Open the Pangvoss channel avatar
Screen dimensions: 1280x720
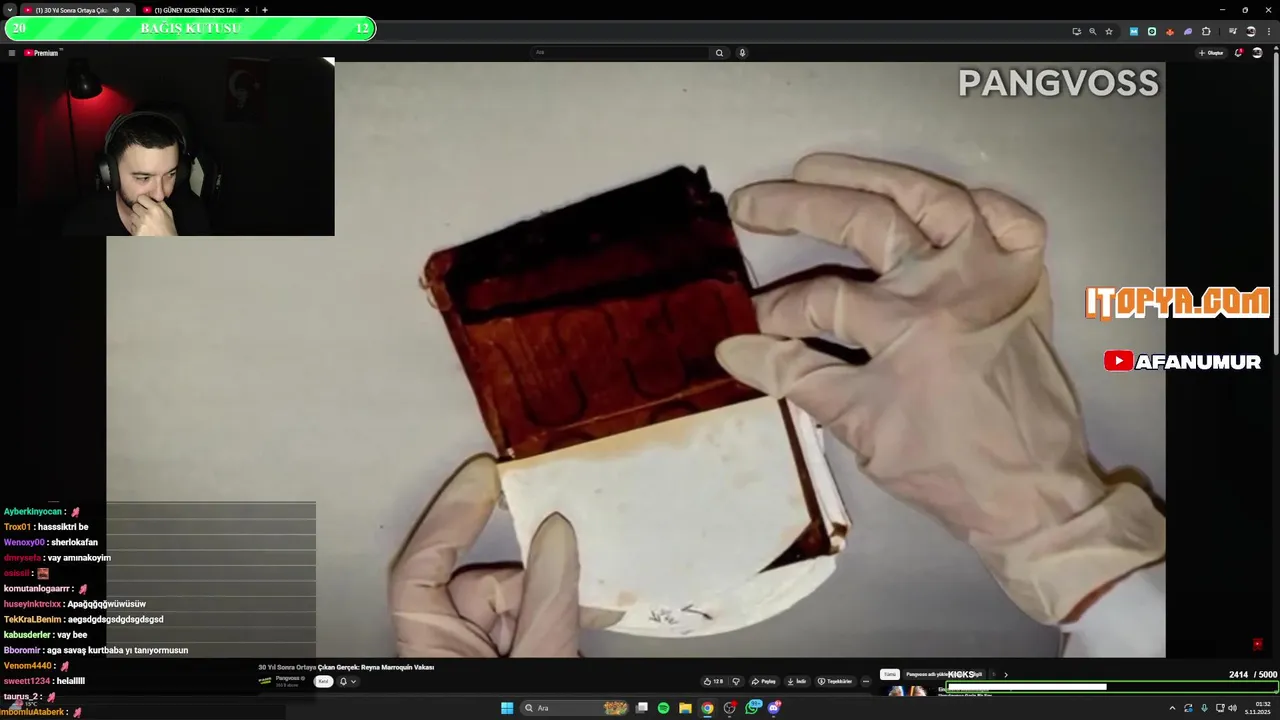point(265,681)
